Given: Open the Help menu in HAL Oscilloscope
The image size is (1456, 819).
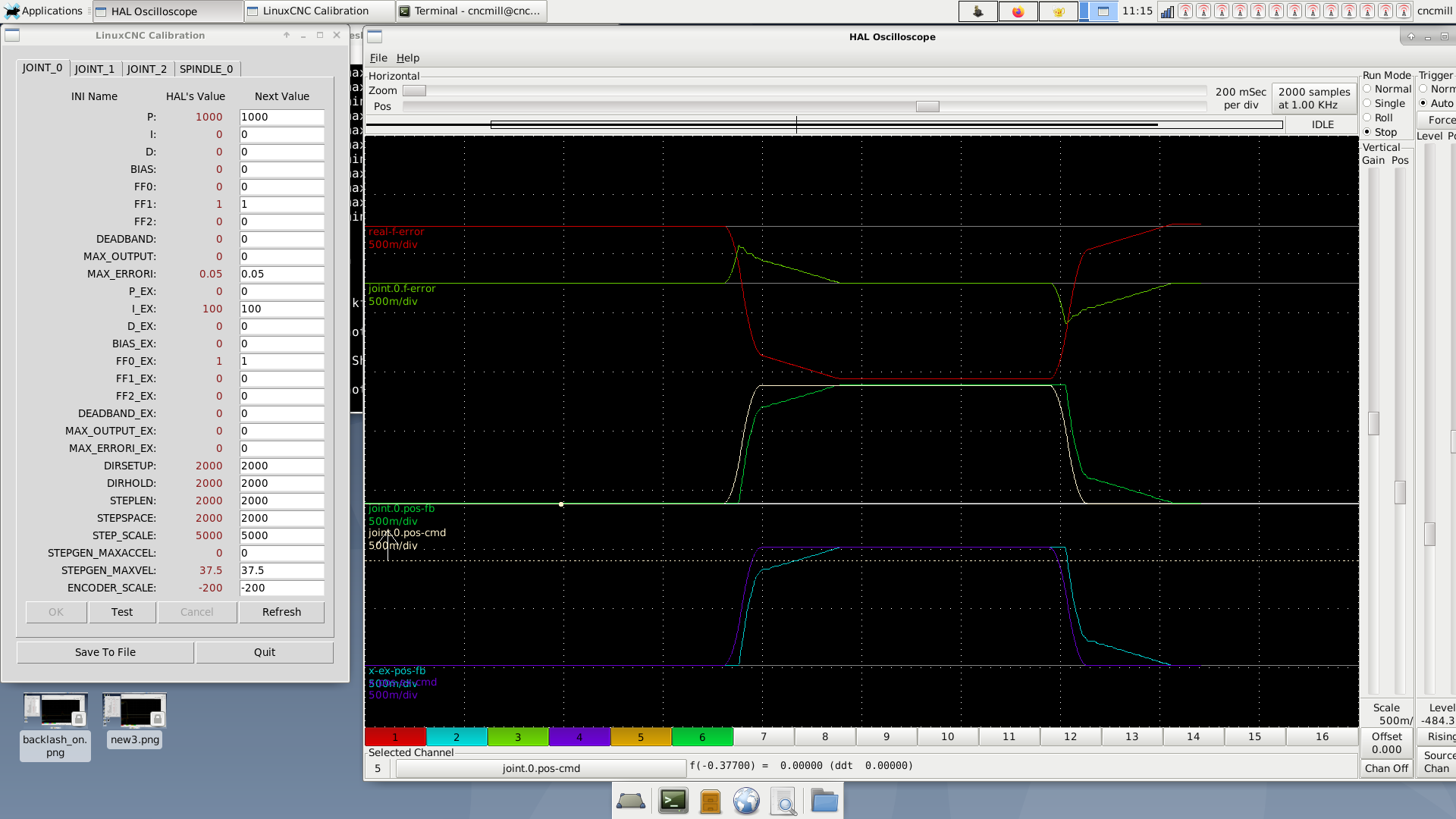Looking at the screenshot, I should coord(408,58).
